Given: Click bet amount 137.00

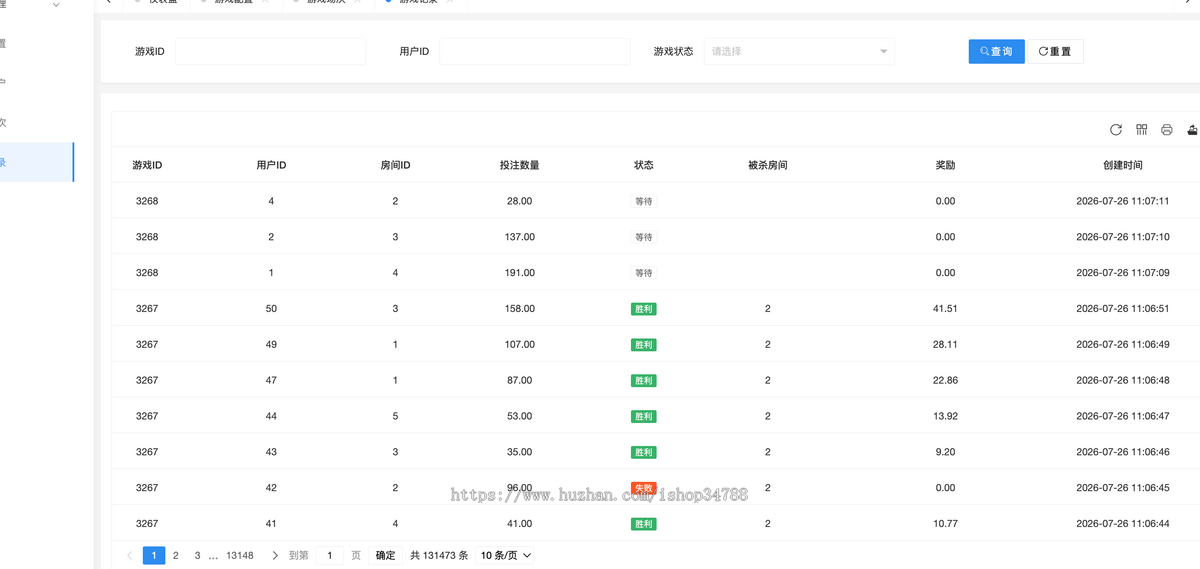Looking at the screenshot, I should (x=519, y=237).
